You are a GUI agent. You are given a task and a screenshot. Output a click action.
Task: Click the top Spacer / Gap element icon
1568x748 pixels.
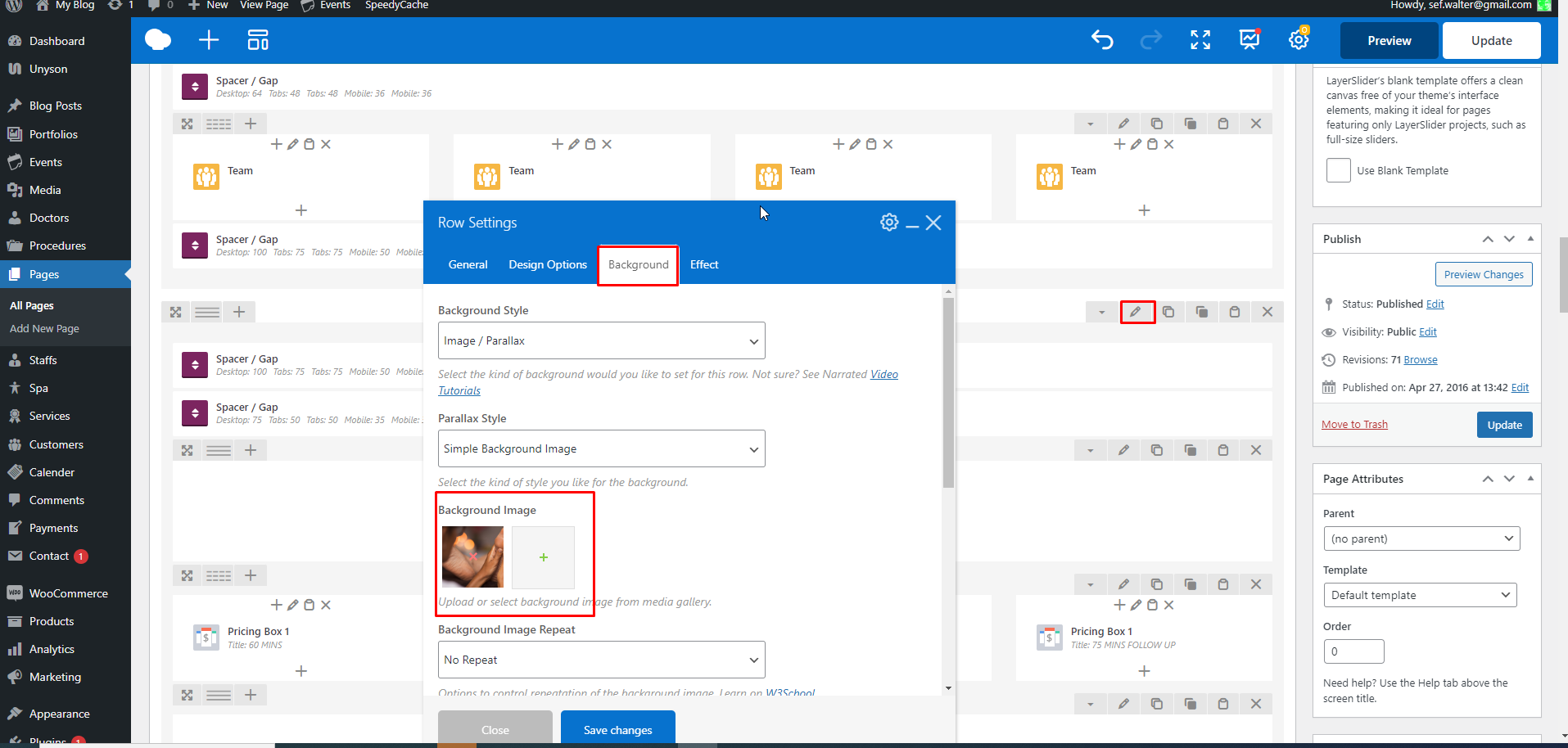[195, 86]
